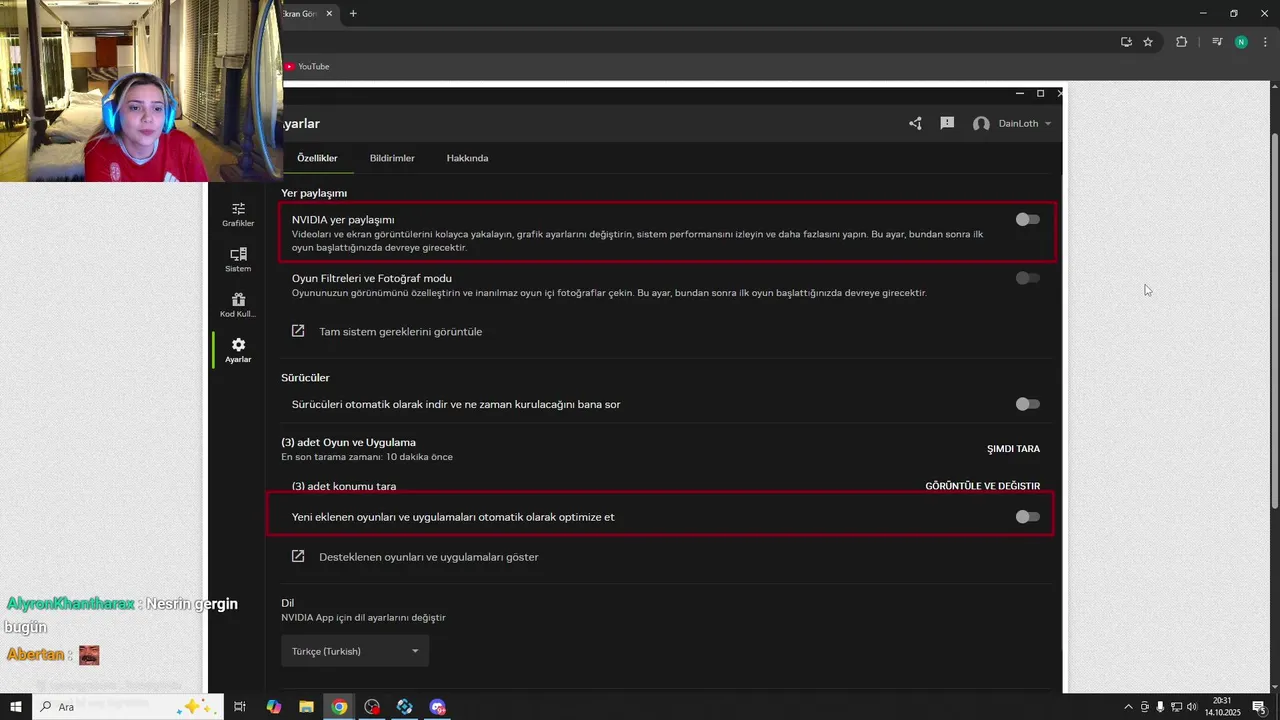Click the '(3) adet Oyun ve Uygulama' text

[x=348, y=442]
